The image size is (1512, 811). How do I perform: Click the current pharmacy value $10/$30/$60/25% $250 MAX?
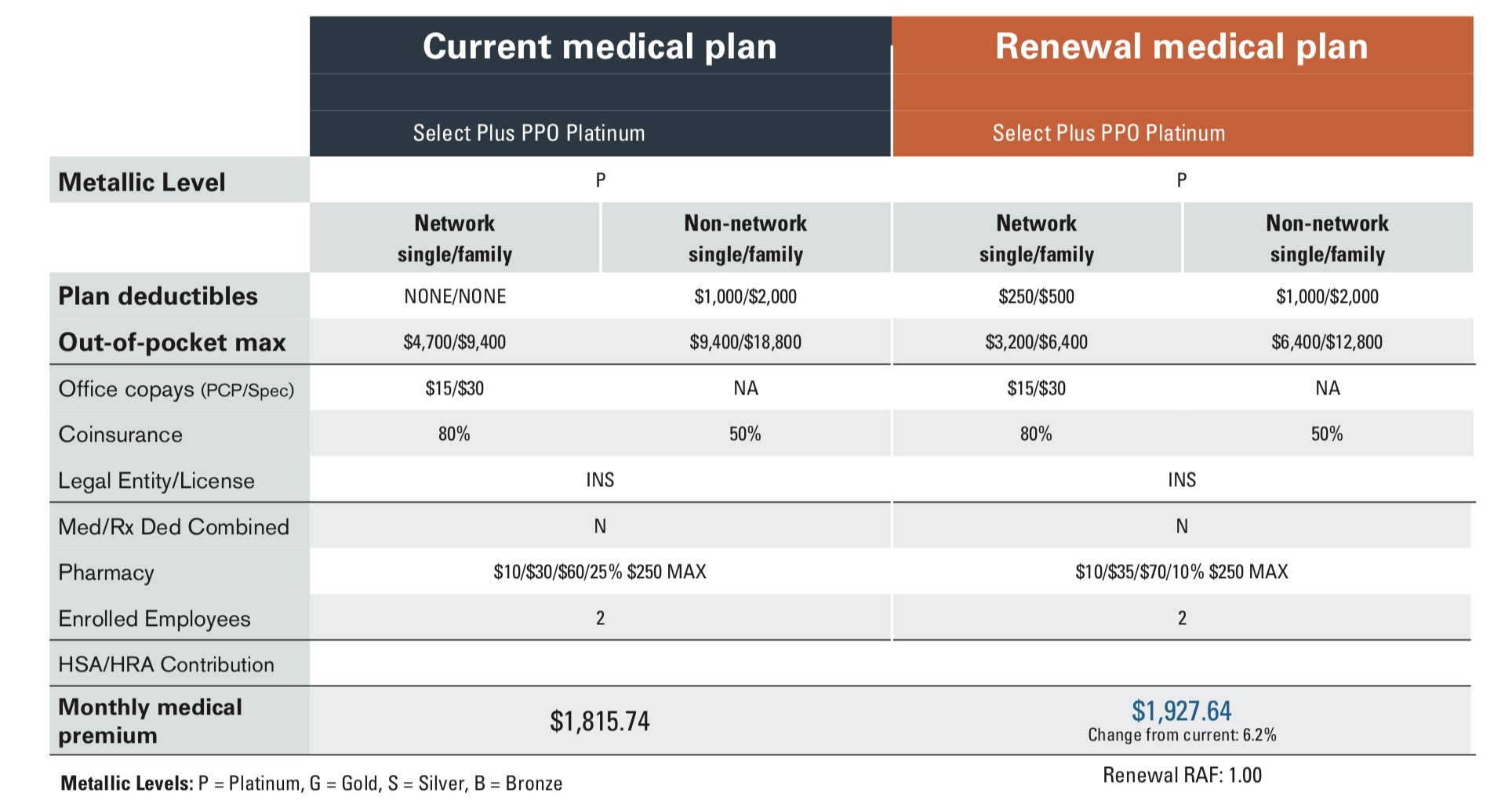click(x=600, y=572)
